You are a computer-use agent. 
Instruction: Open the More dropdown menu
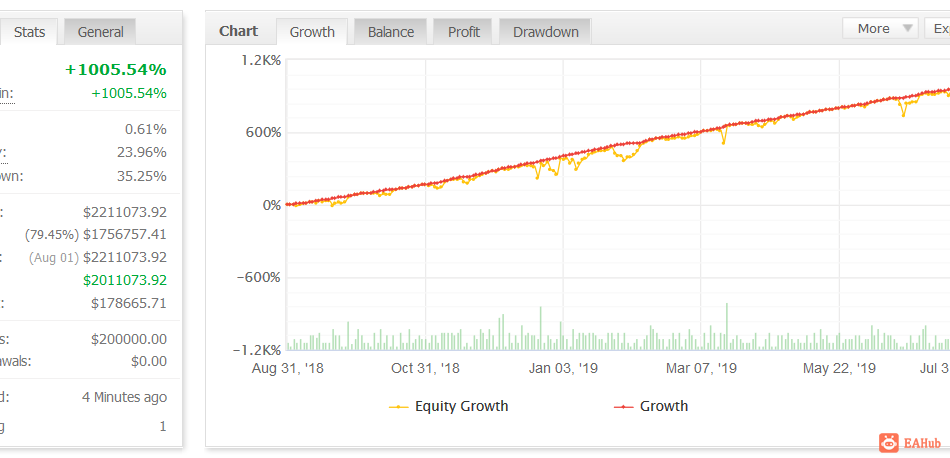click(880, 28)
